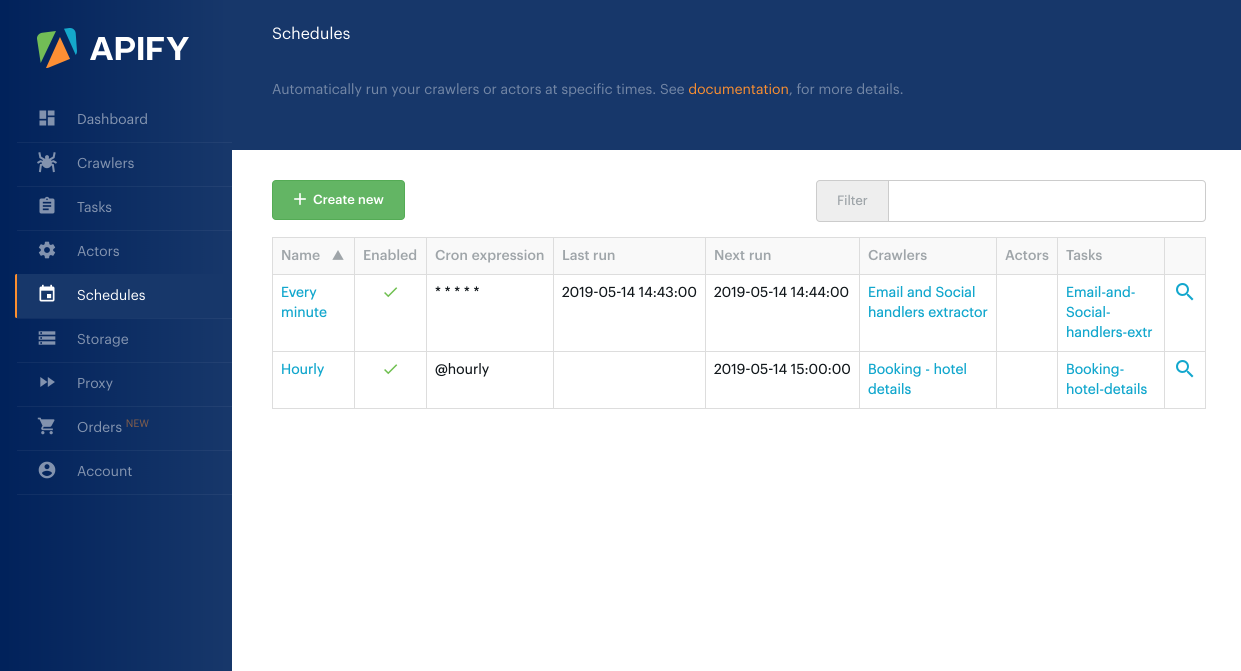
Task: Select the Crawlers sidebar icon
Action: pyautogui.click(x=46, y=163)
